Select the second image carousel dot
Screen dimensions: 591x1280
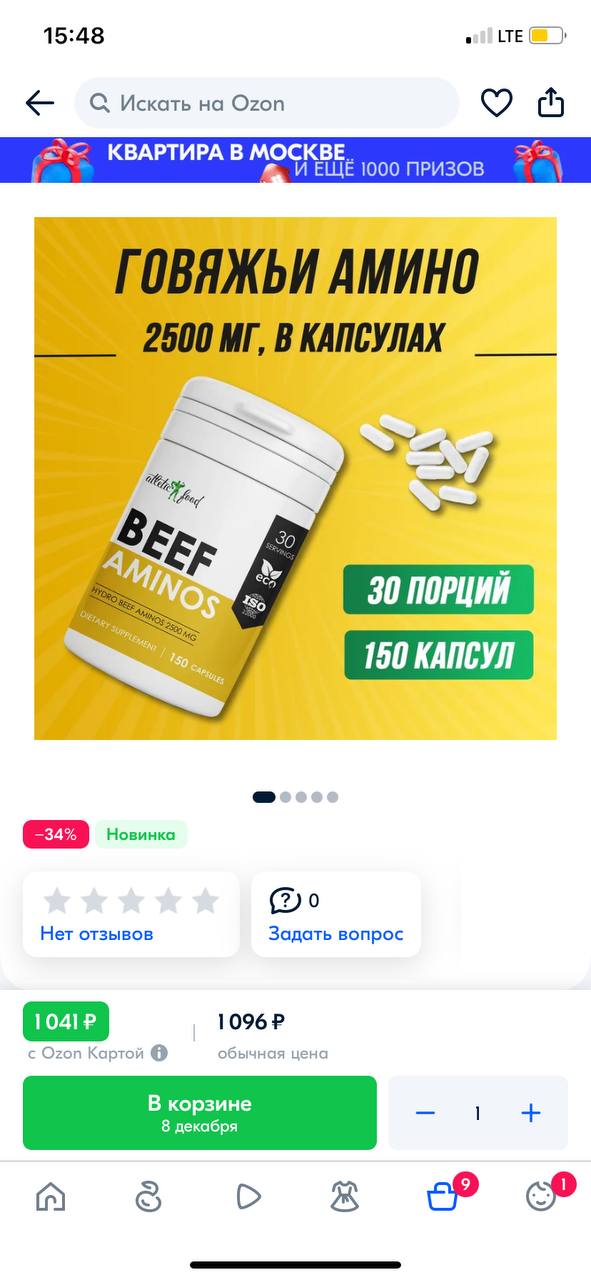coord(285,797)
